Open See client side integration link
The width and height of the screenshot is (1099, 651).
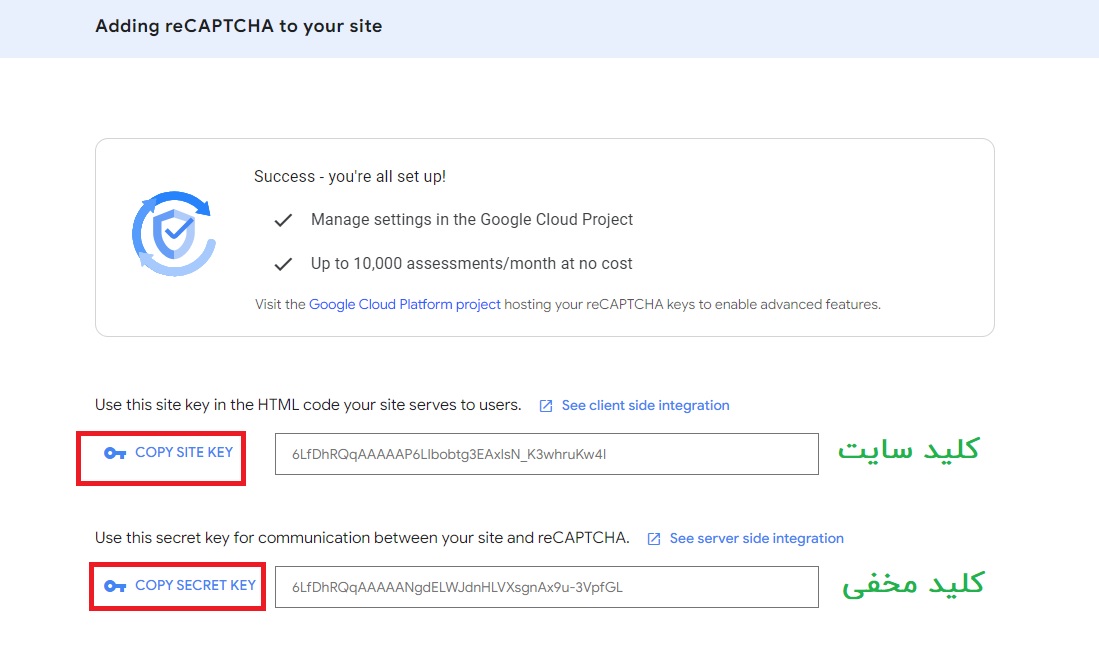[x=645, y=406]
